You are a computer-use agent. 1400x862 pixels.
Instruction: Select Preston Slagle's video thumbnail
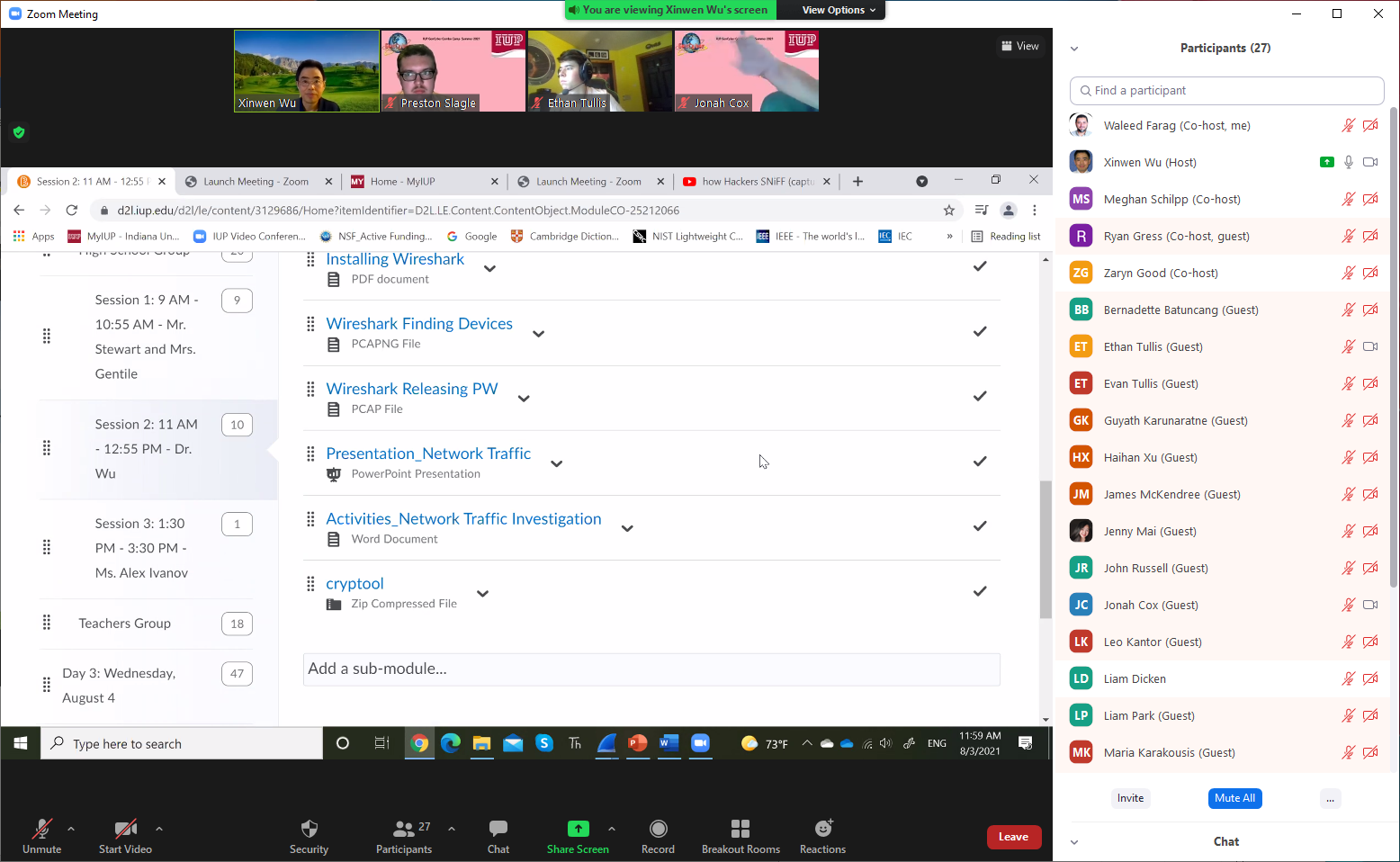pyautogui.click(x=453, y=71)
